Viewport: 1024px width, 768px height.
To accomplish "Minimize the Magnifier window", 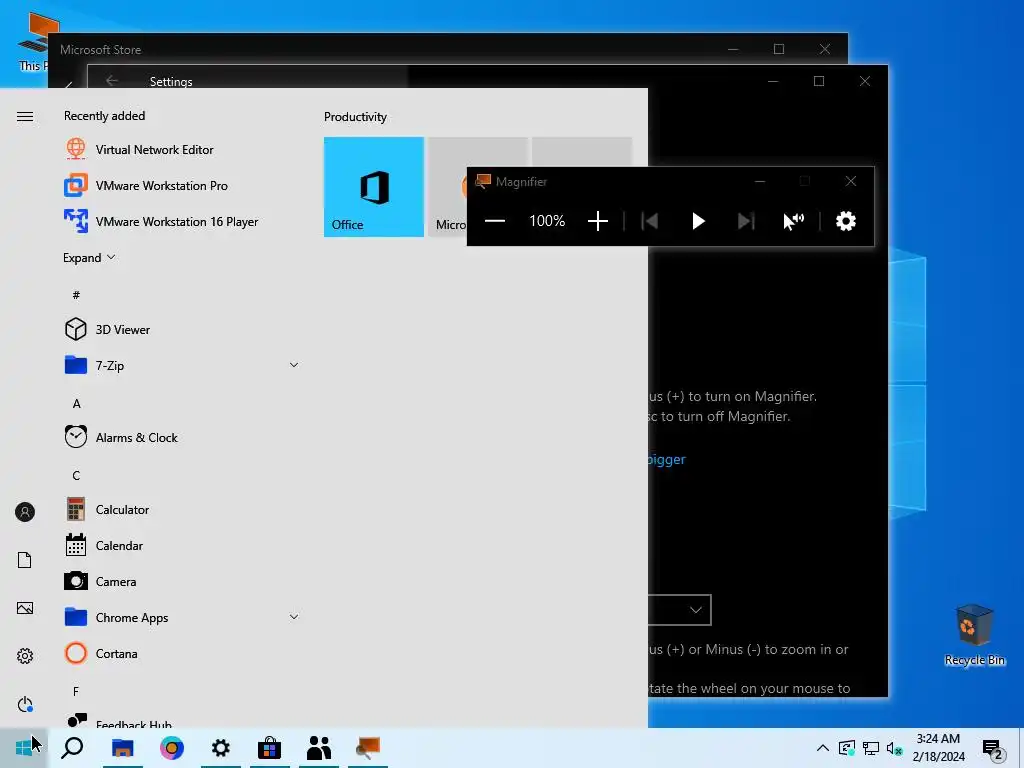I will (x=760, y=181).
